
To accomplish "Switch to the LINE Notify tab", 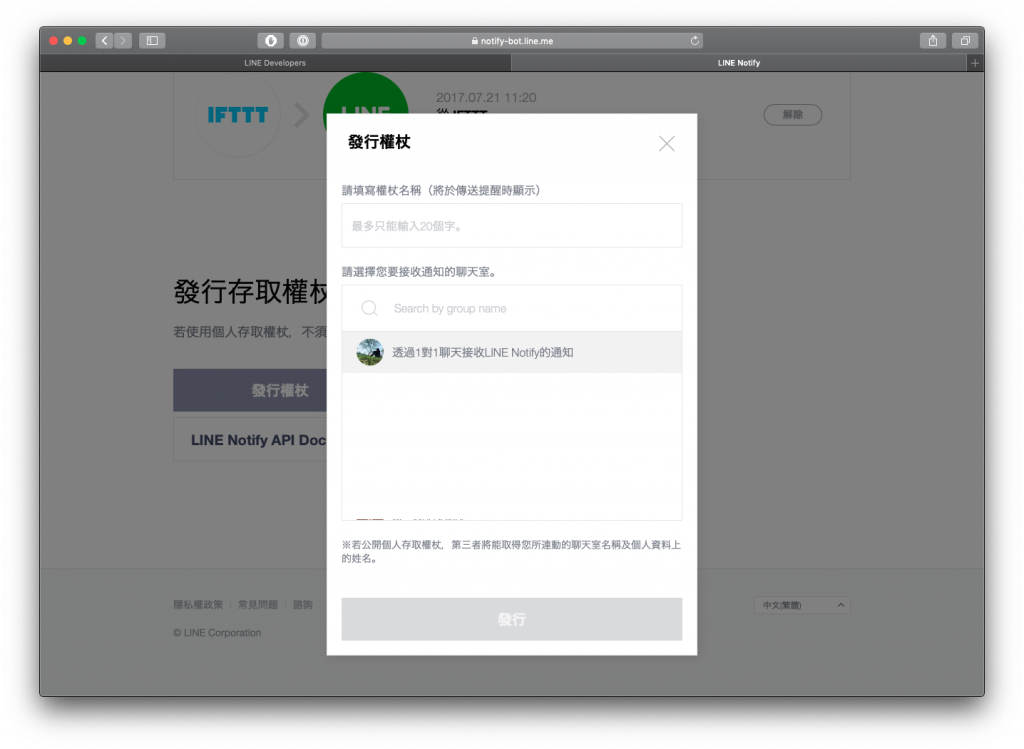I will pyautogui.click(x=739, y=63).
